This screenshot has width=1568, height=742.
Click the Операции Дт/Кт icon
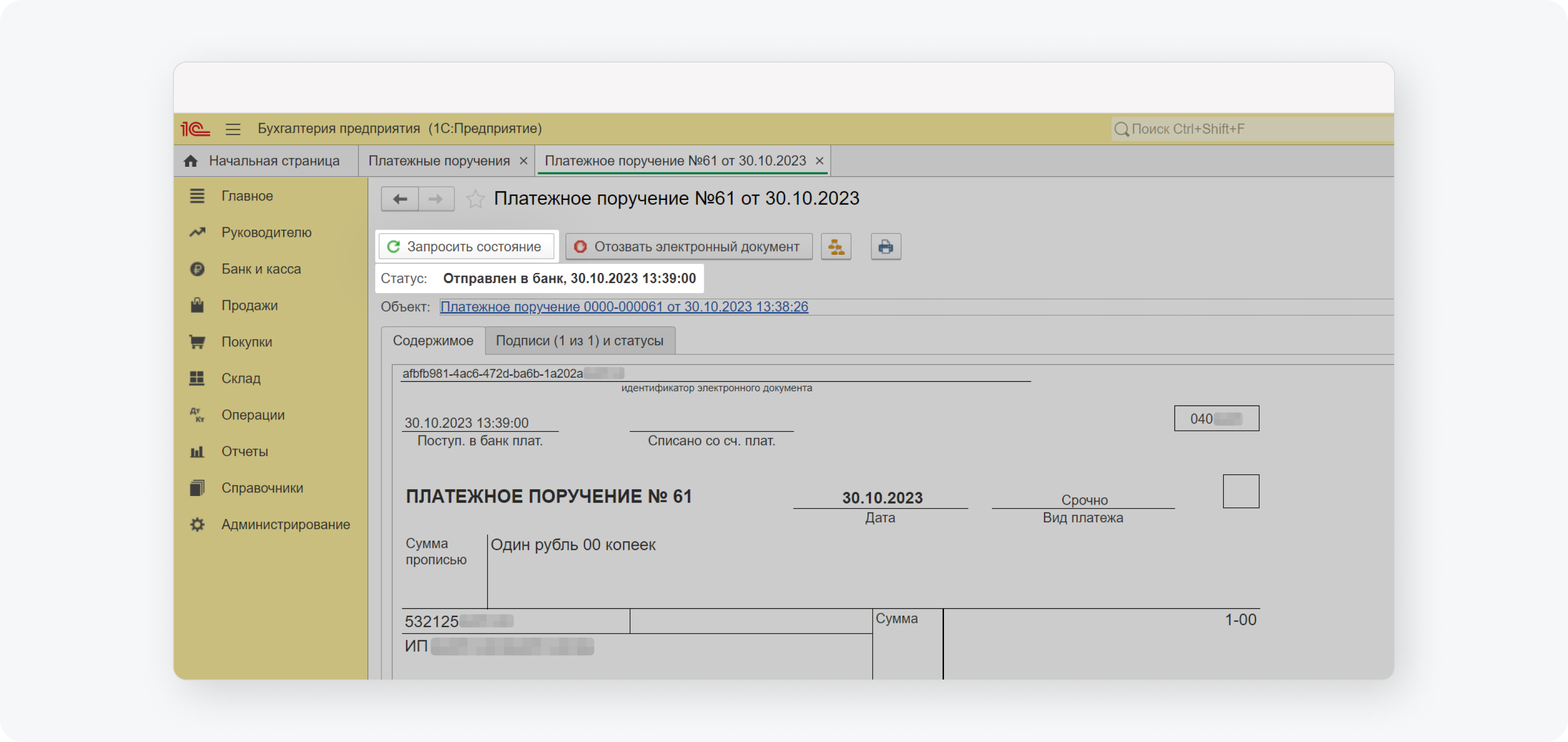196,415
